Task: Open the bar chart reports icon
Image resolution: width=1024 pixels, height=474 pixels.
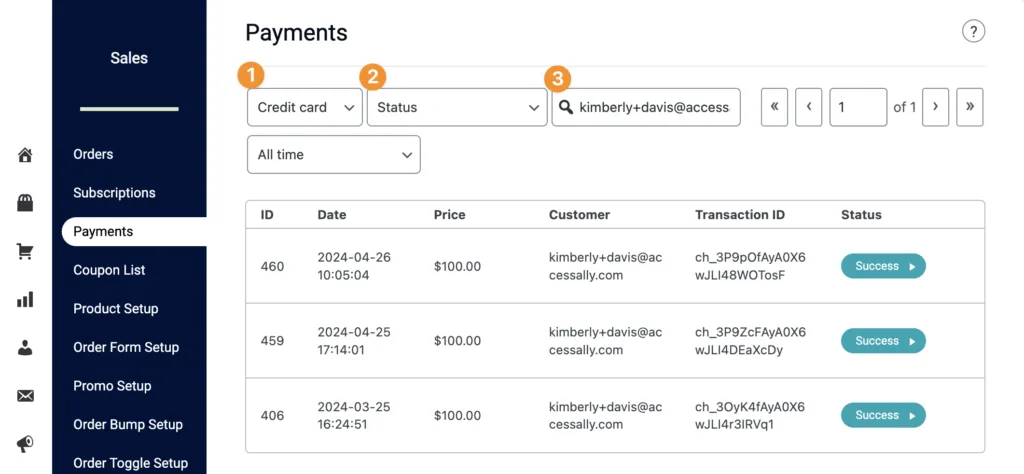Action: click(25, 300)
